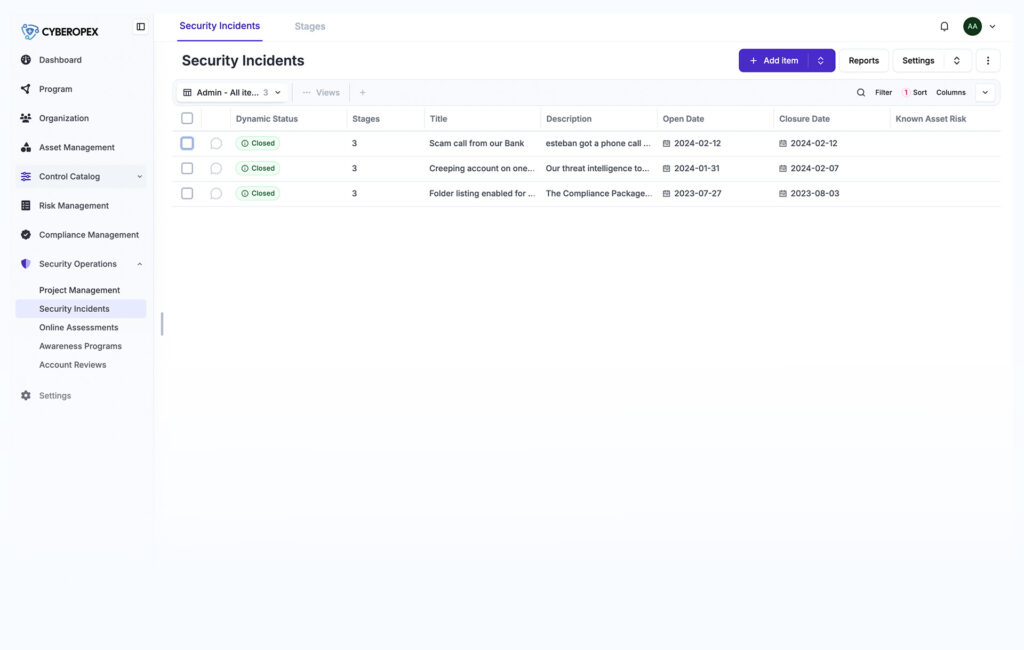
Task: Open the notifications bell
Action: click(x=944, y=27)
